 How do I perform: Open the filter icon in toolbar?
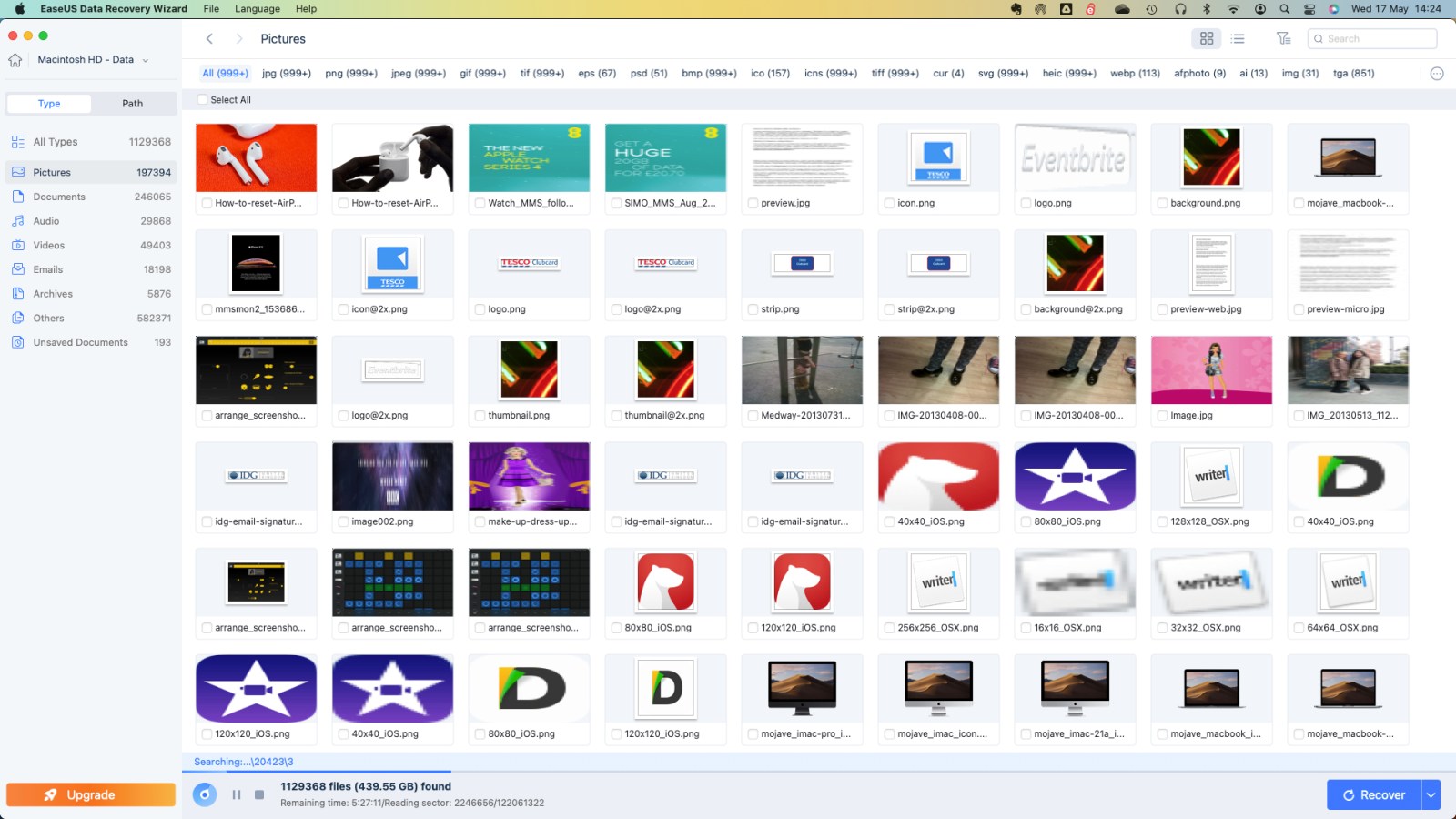click(x=1283, y=38)
